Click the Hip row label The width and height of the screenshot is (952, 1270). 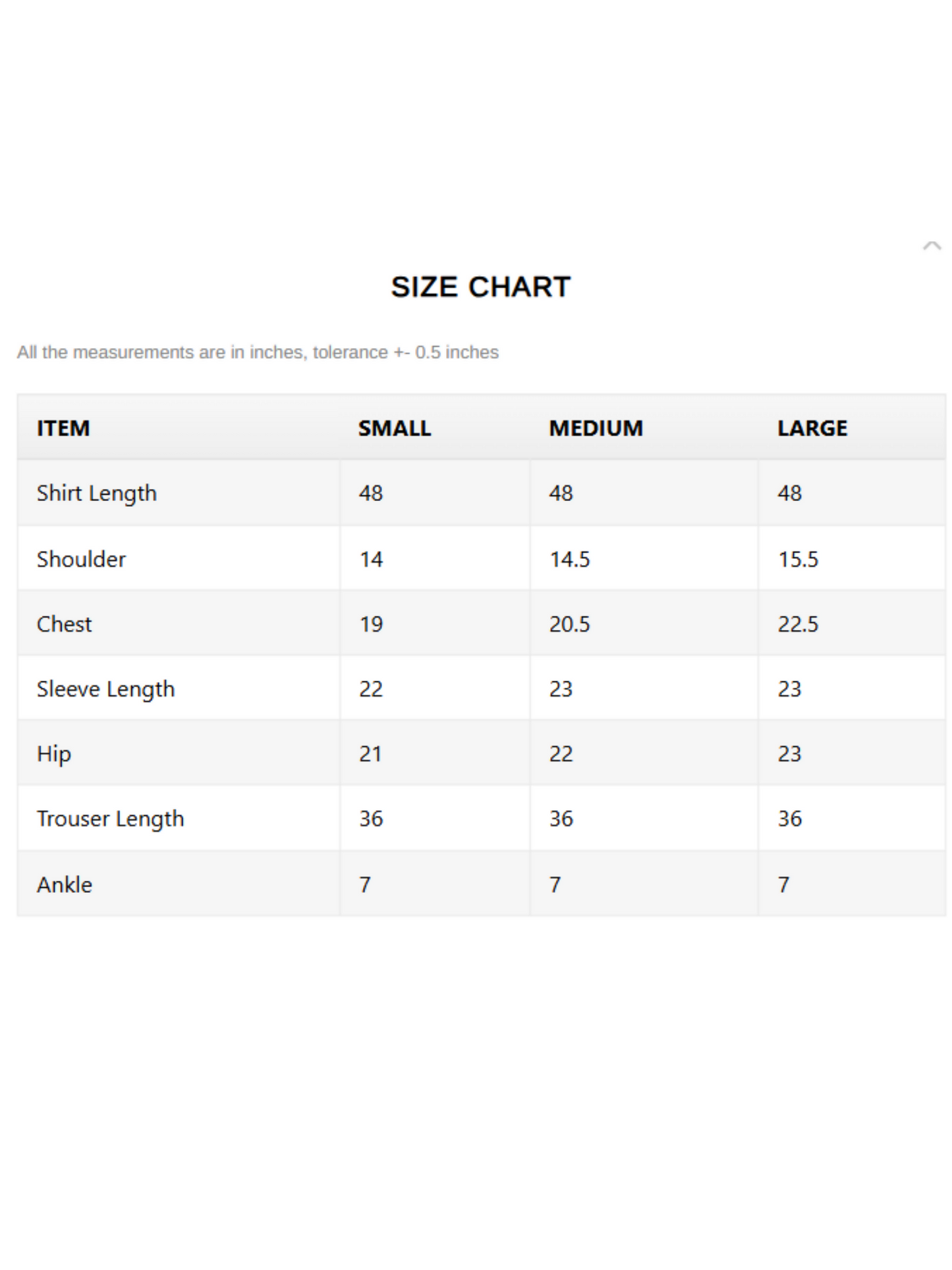pos(53,754)
